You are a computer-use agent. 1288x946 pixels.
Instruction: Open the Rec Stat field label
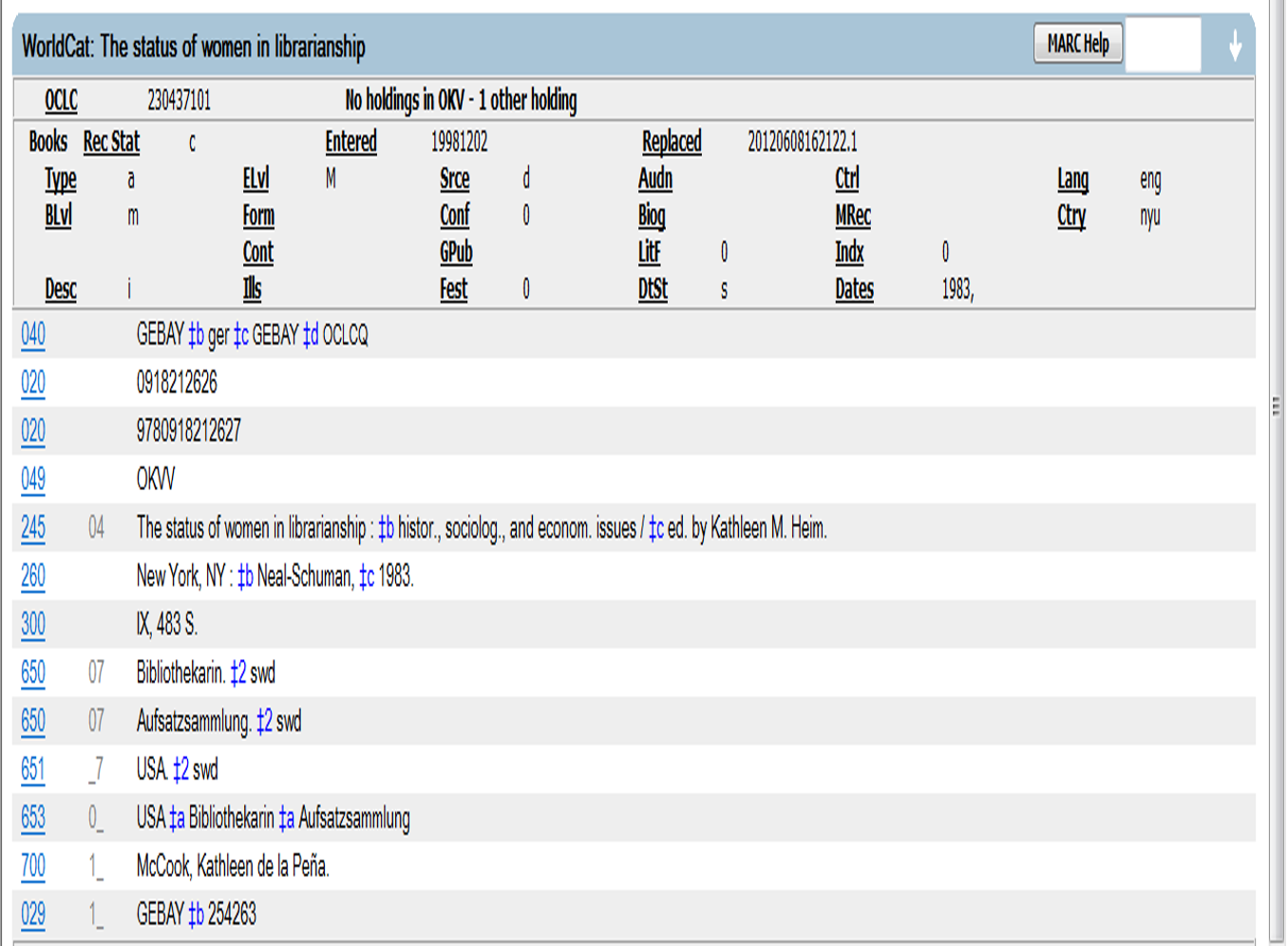(x=111, y=142)
